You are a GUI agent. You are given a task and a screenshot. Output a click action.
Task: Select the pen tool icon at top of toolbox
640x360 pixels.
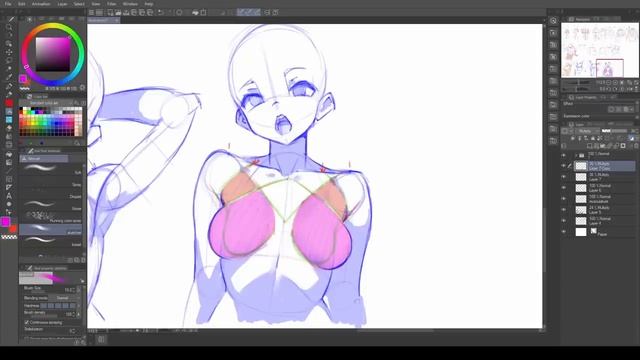point(11,19)
